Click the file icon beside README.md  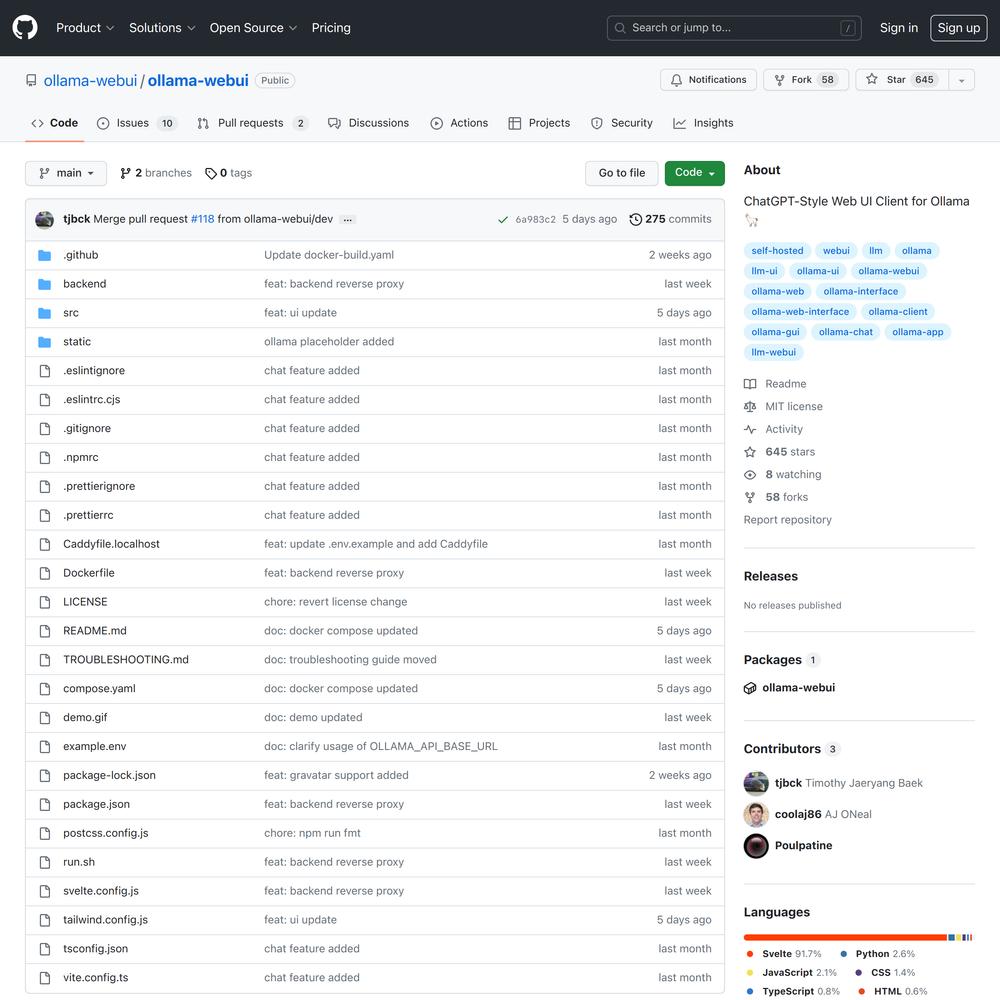[x=45, y=631]
